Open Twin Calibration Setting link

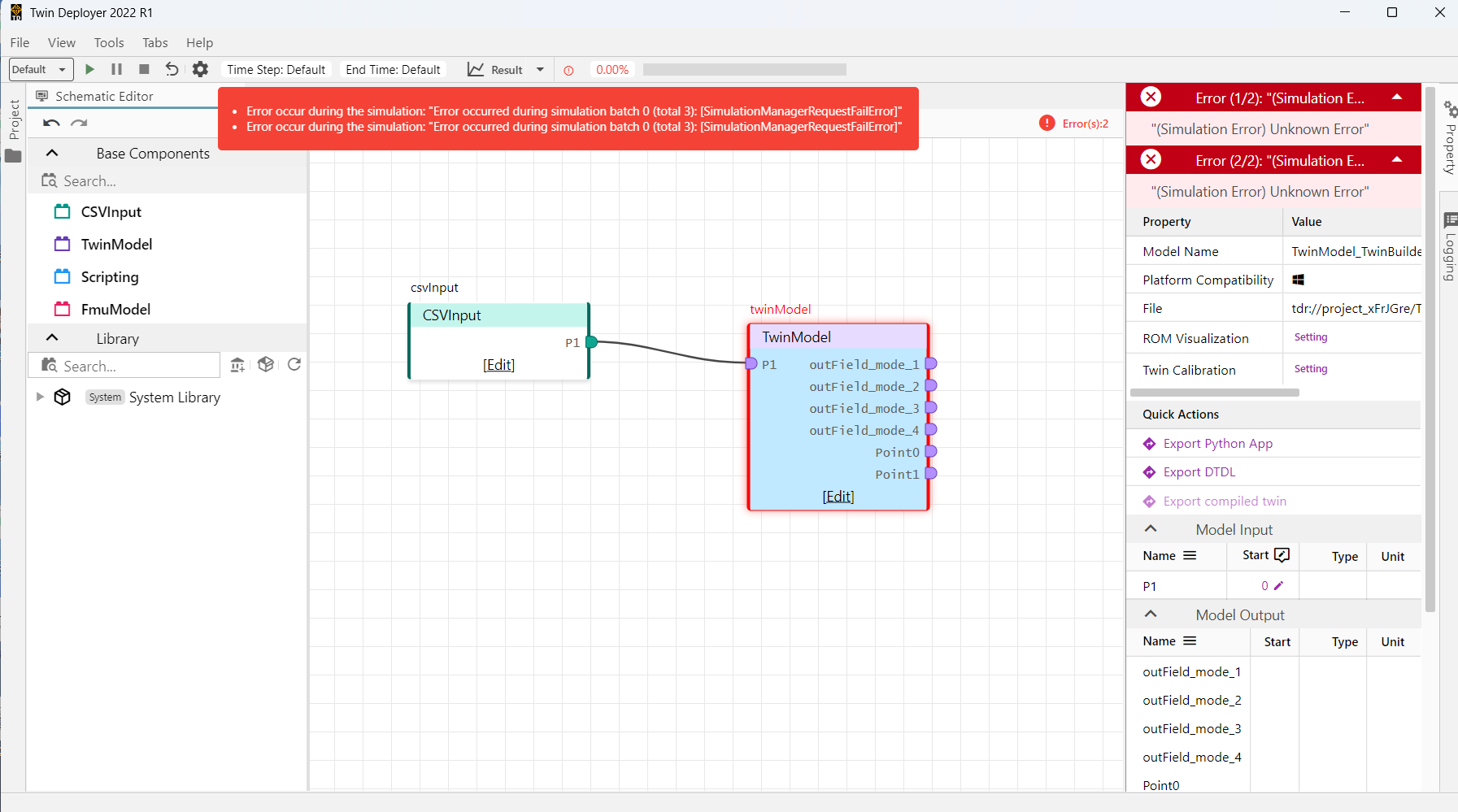coord(1311,369)
